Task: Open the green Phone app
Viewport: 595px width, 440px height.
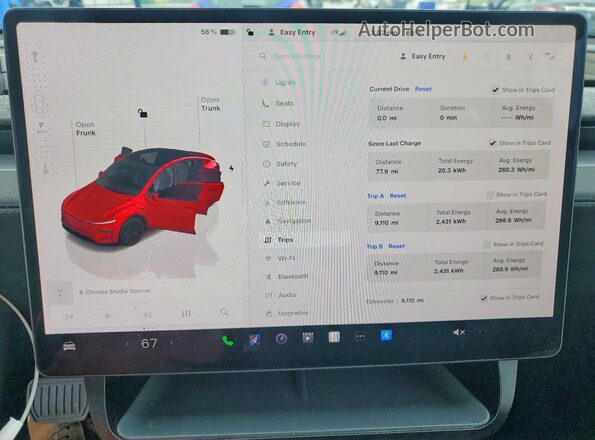Action: click(228, 341)
